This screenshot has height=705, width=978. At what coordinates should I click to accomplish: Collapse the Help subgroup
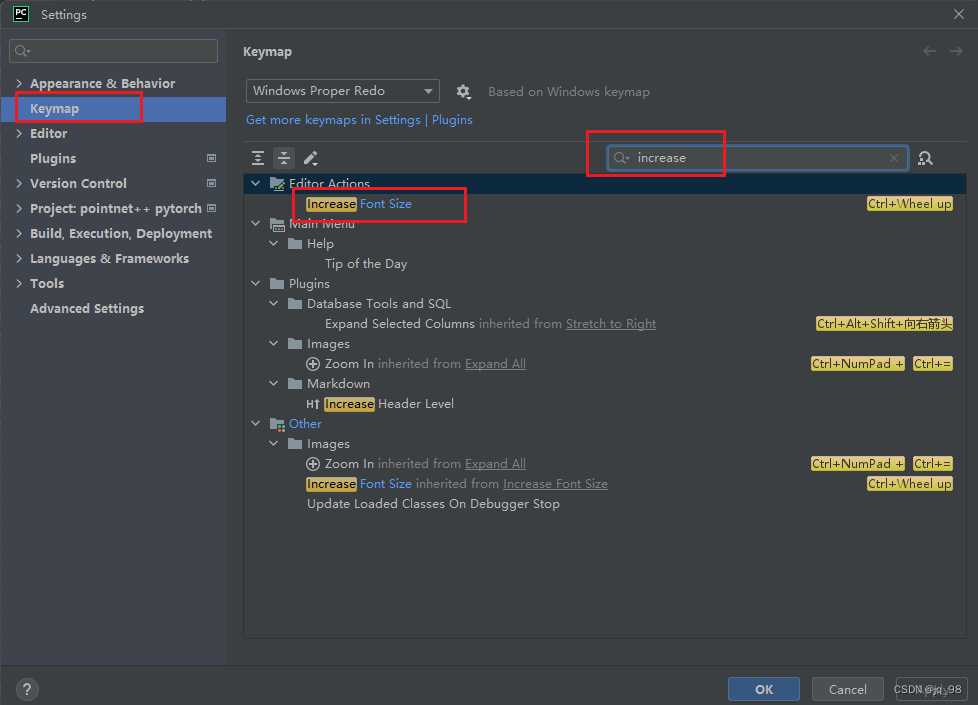273,243
